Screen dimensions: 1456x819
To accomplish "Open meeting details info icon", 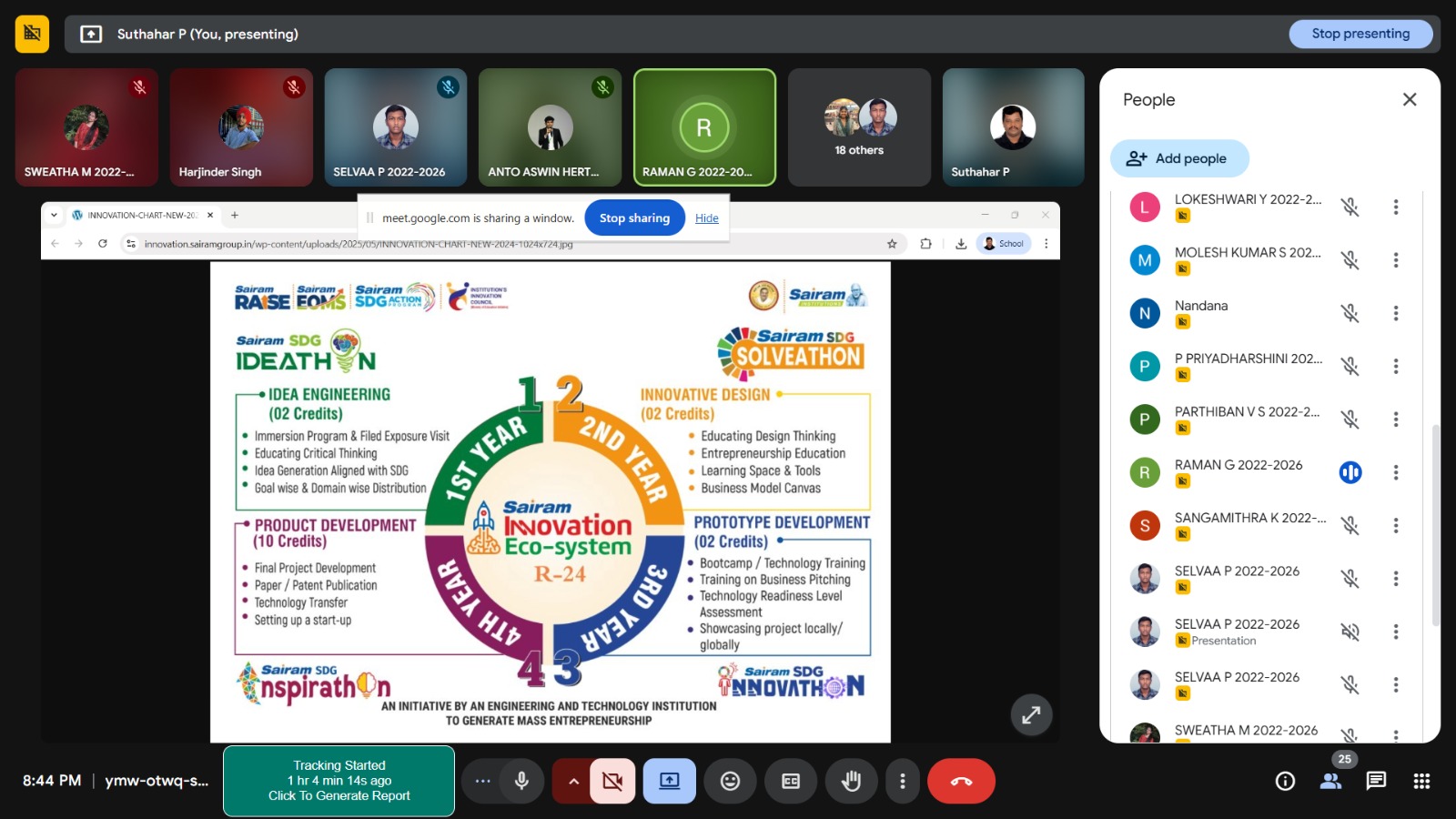I will [x=1285, y=781].
